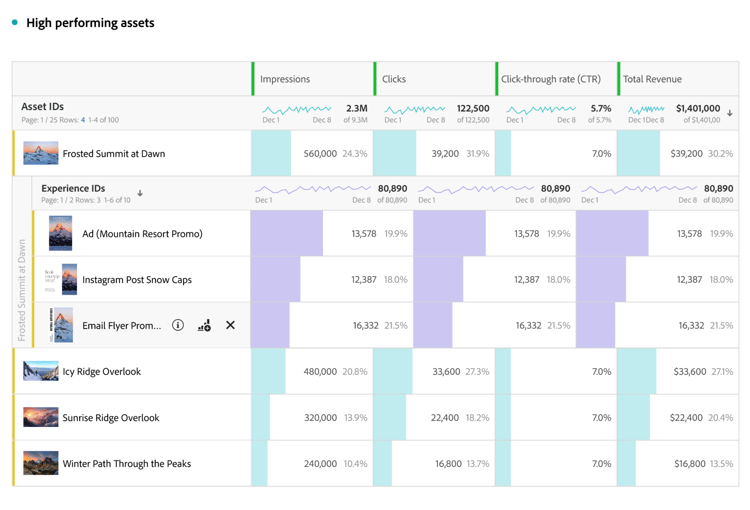The image size is (750, 510).
Task: Click the Sunrise Ridge Overlook thumbnail
Action: [x=41, y=417]
